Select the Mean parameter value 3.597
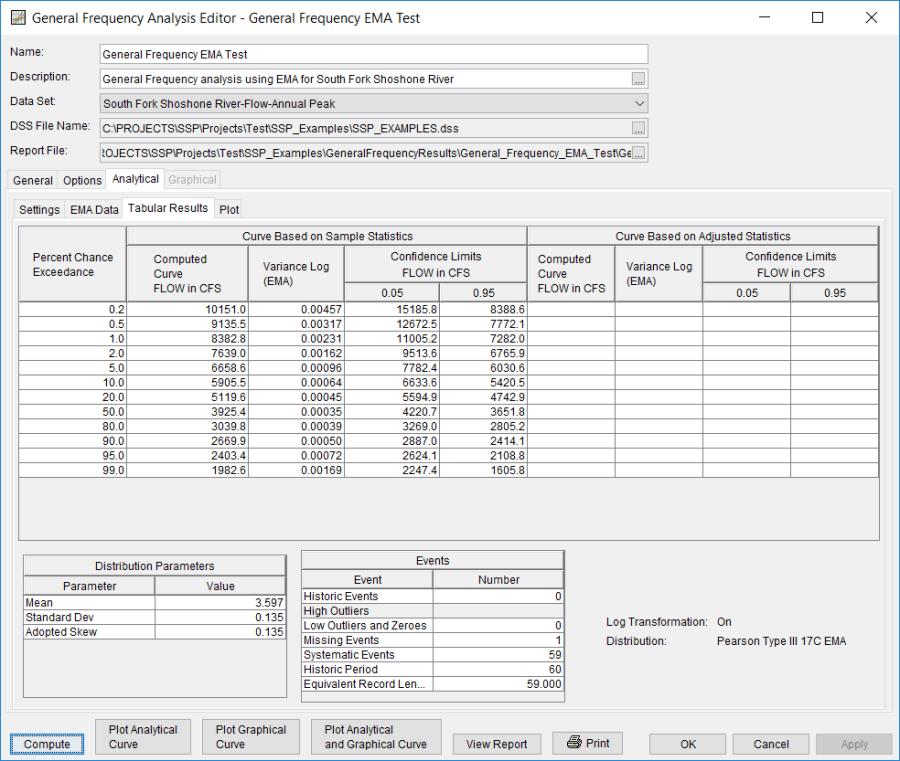The image size is (900, 761). (x=220, y=603)
